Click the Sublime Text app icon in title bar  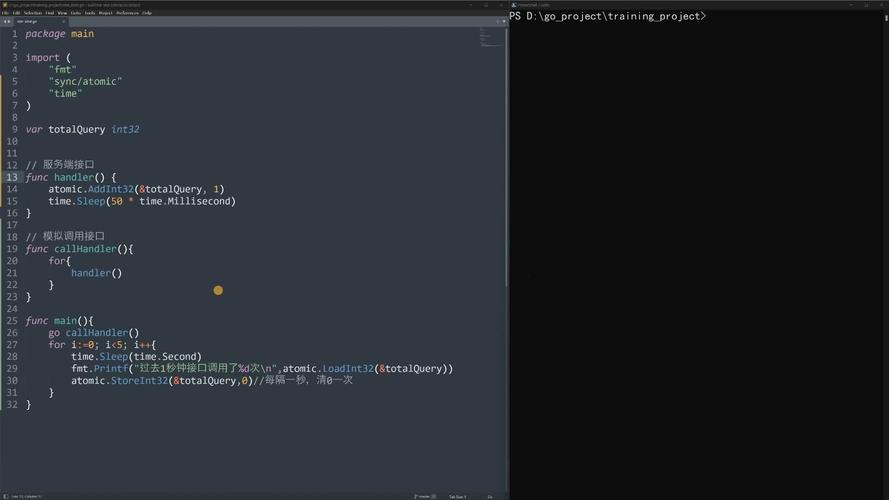coord(5,5)
